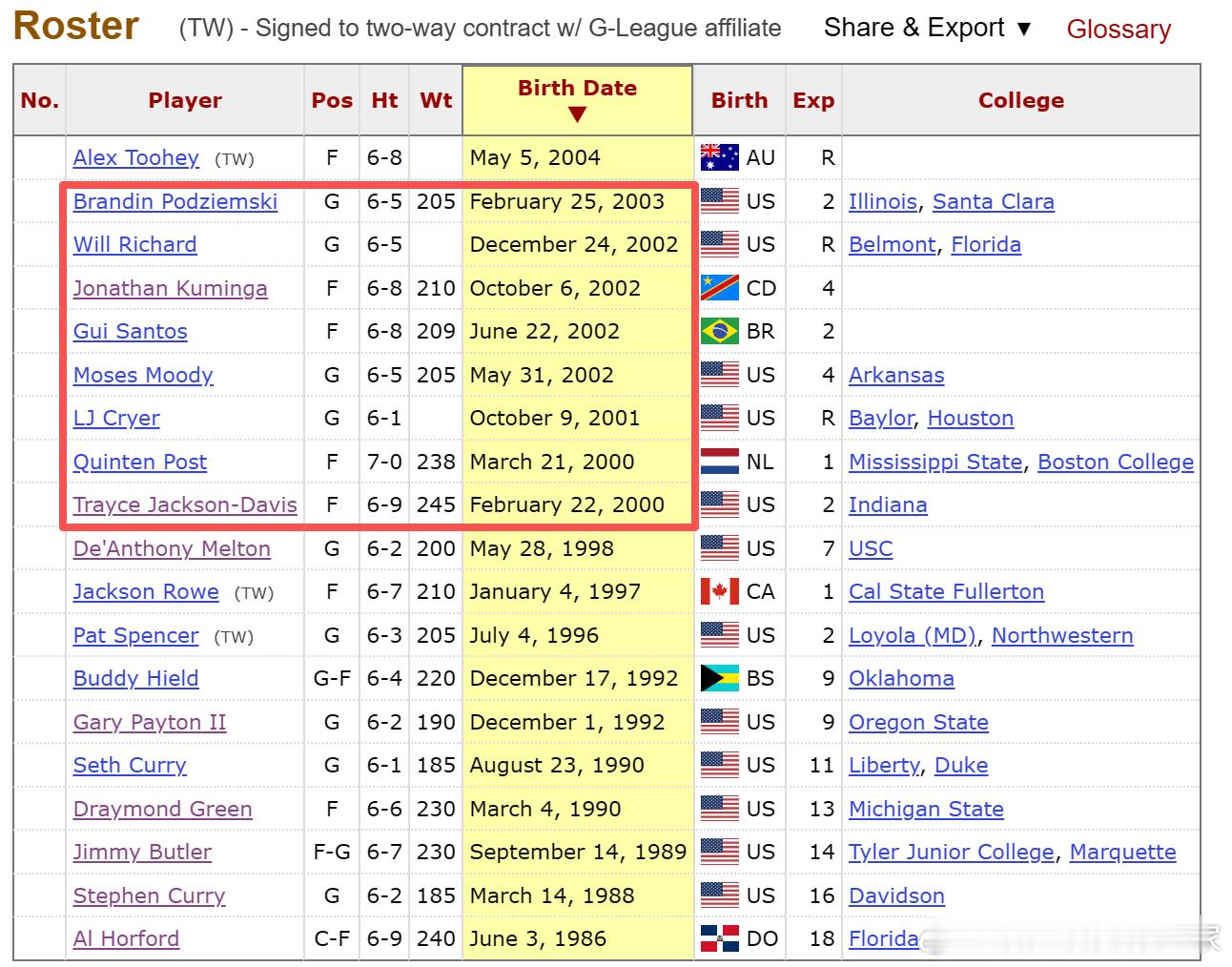Sort roster by Birth Date column
Image resolution: width=1232 pixels, height=967 pixels.
(x=577, y=100)
